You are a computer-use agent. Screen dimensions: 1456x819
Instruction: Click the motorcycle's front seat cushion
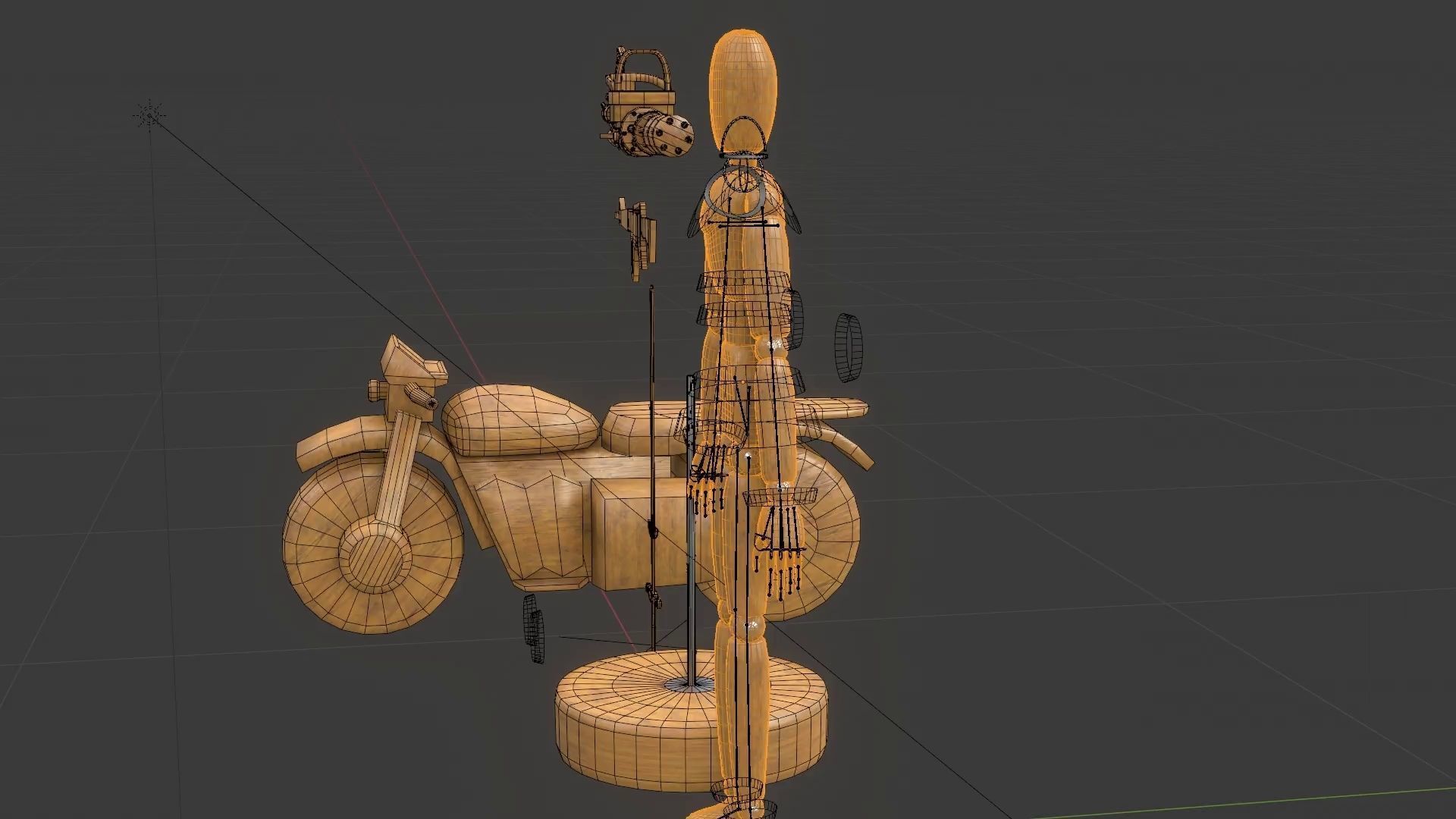520,419
